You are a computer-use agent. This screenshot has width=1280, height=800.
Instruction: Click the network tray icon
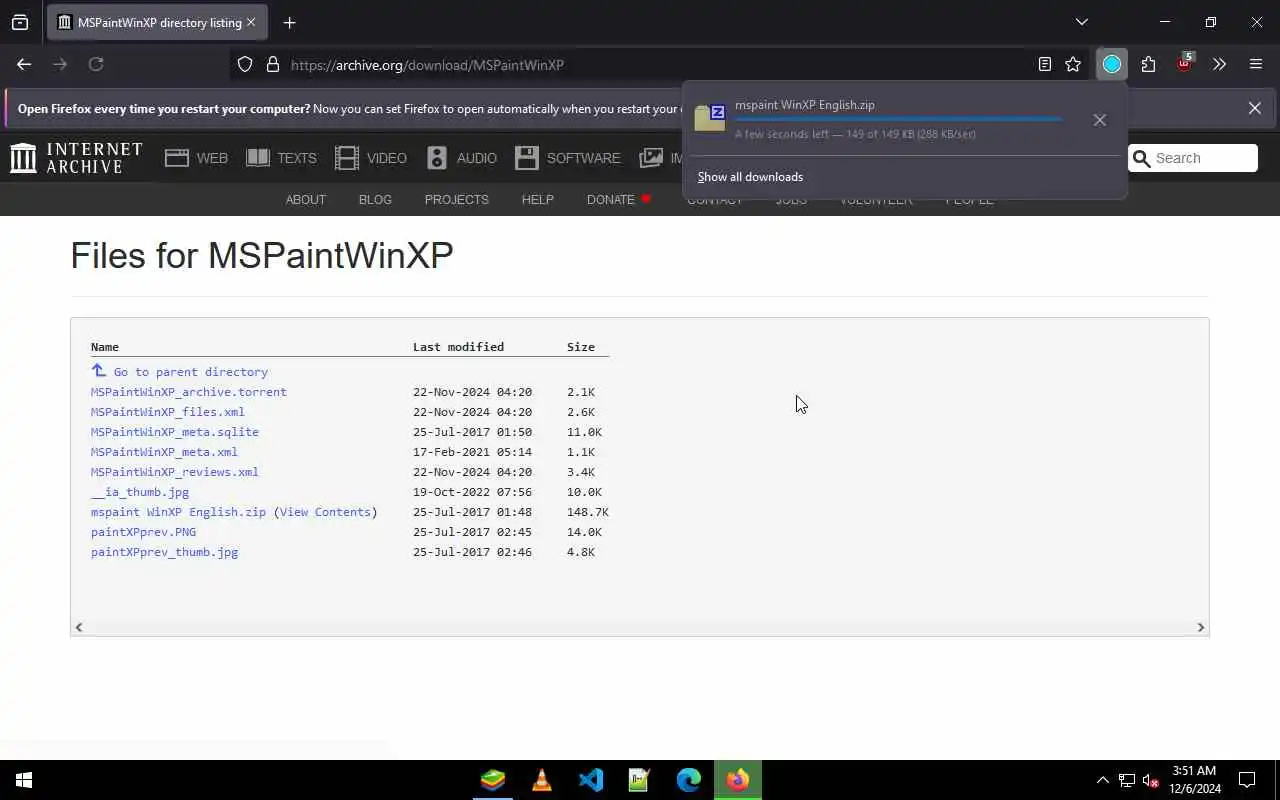tap(1127, 780)
